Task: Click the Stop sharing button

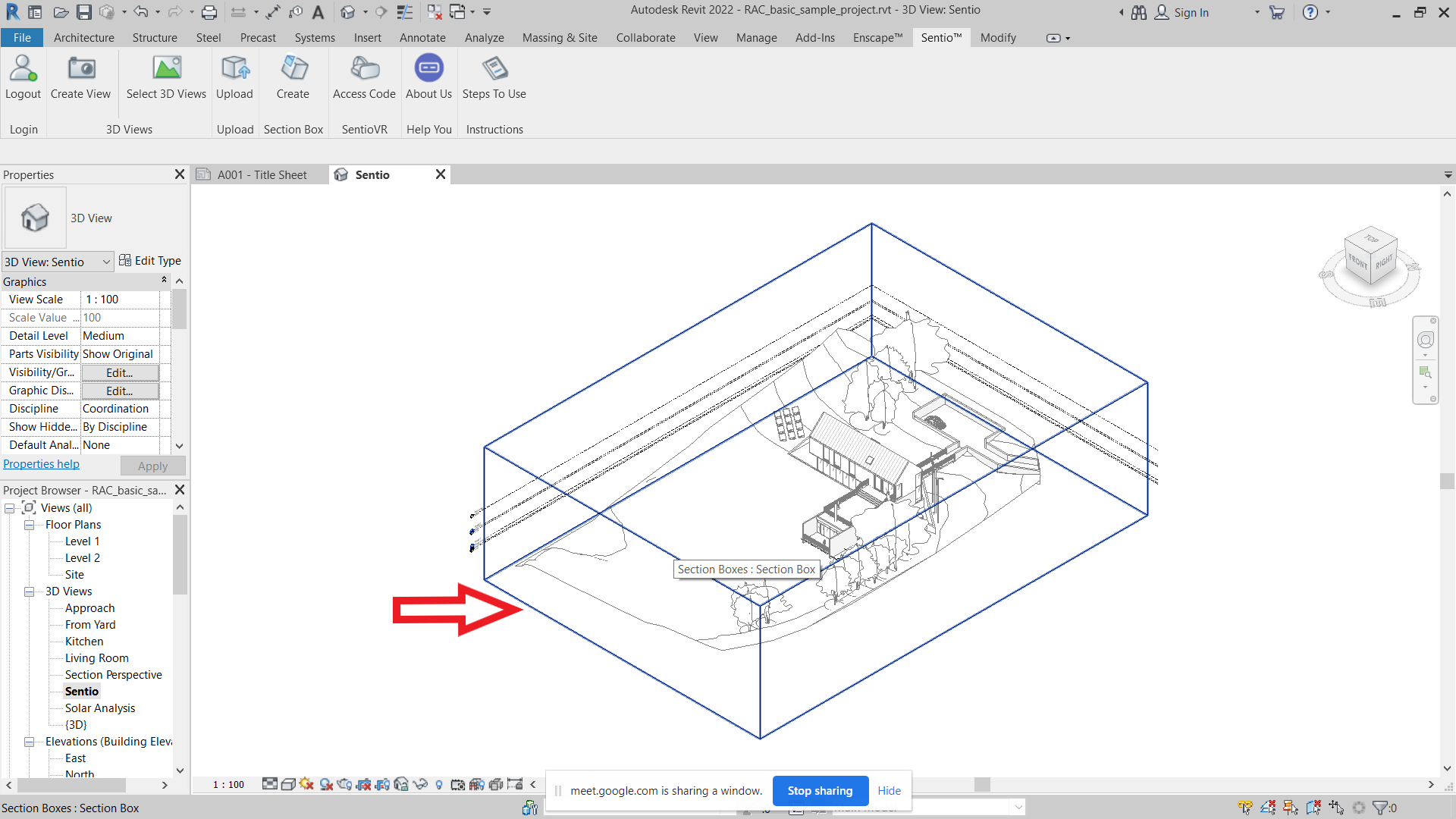Action: pos(820,790)
